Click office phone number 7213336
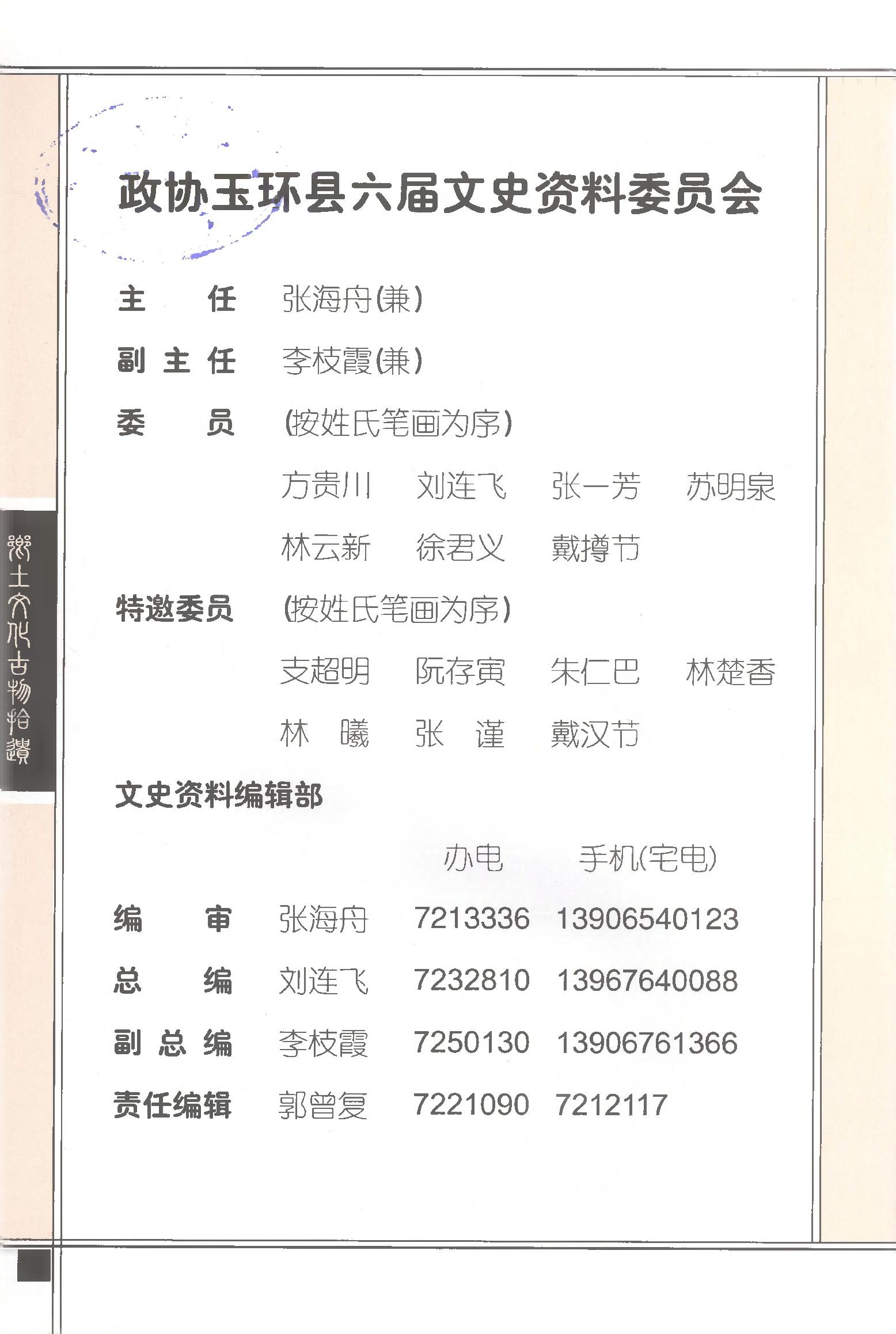 [x=472, y=919]
